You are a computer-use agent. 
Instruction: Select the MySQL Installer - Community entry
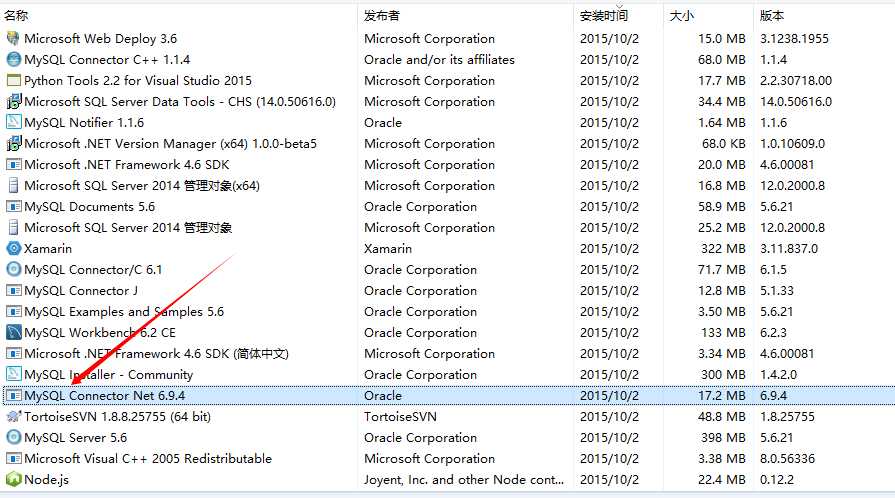point(108,375)
